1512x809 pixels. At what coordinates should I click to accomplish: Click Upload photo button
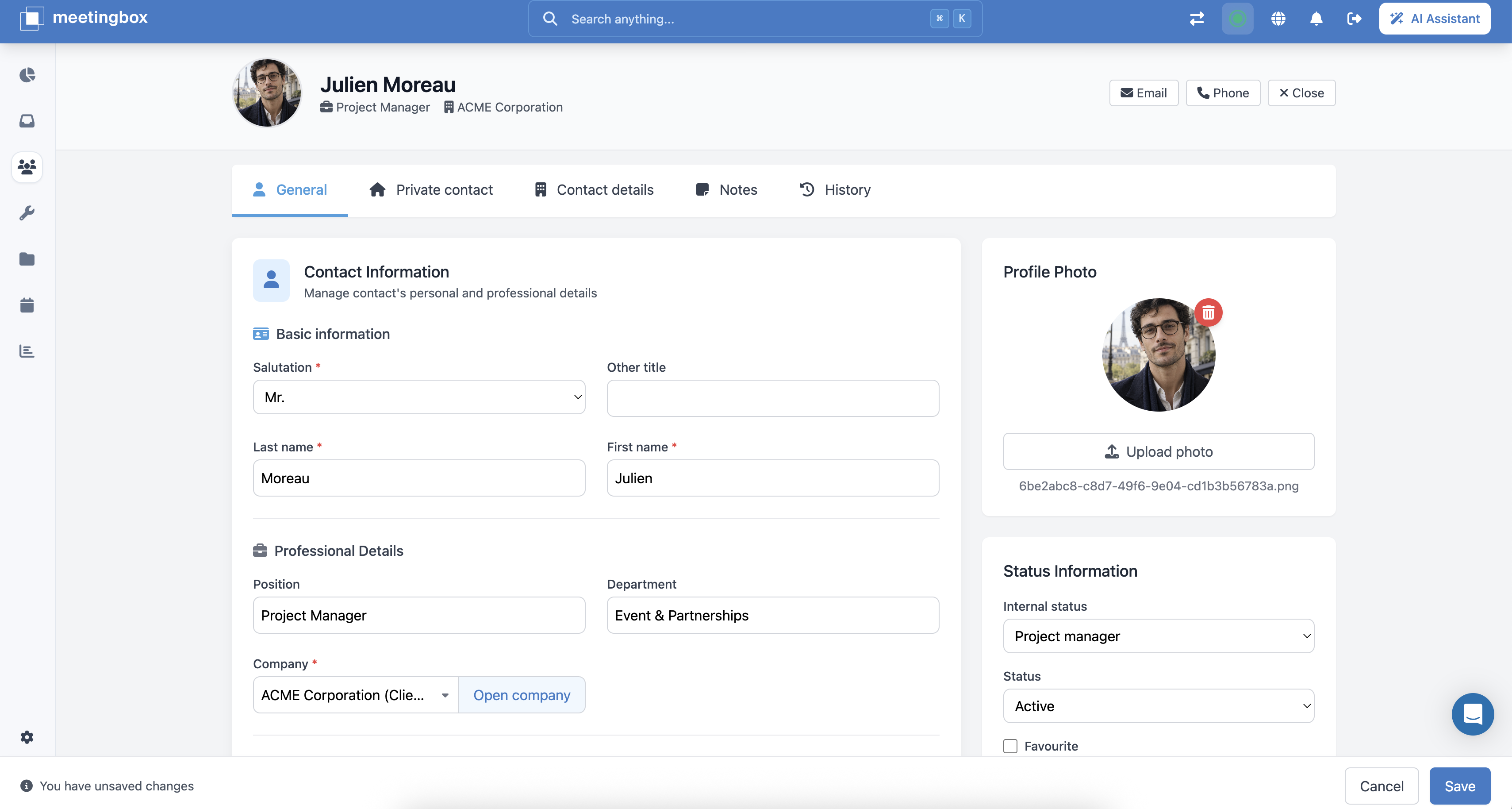point(1158,451)
